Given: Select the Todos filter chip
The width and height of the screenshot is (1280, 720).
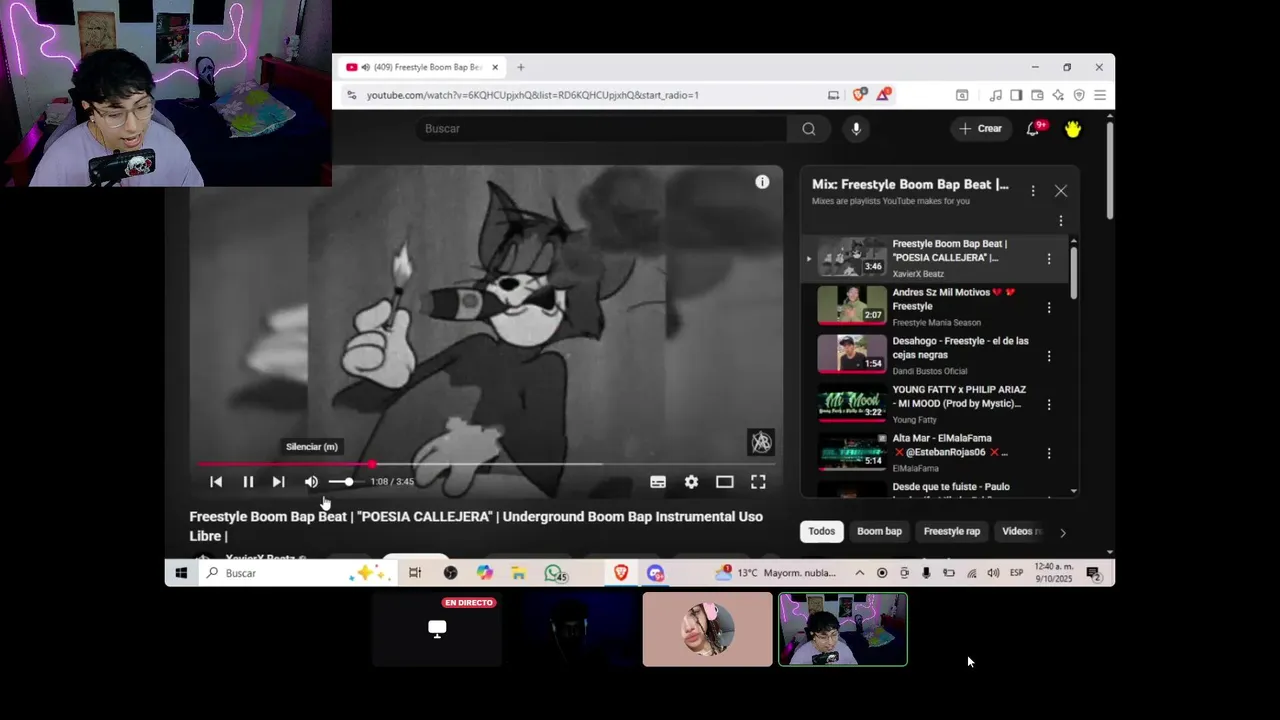Looking at the screenshot, I should tap(822, 532).
